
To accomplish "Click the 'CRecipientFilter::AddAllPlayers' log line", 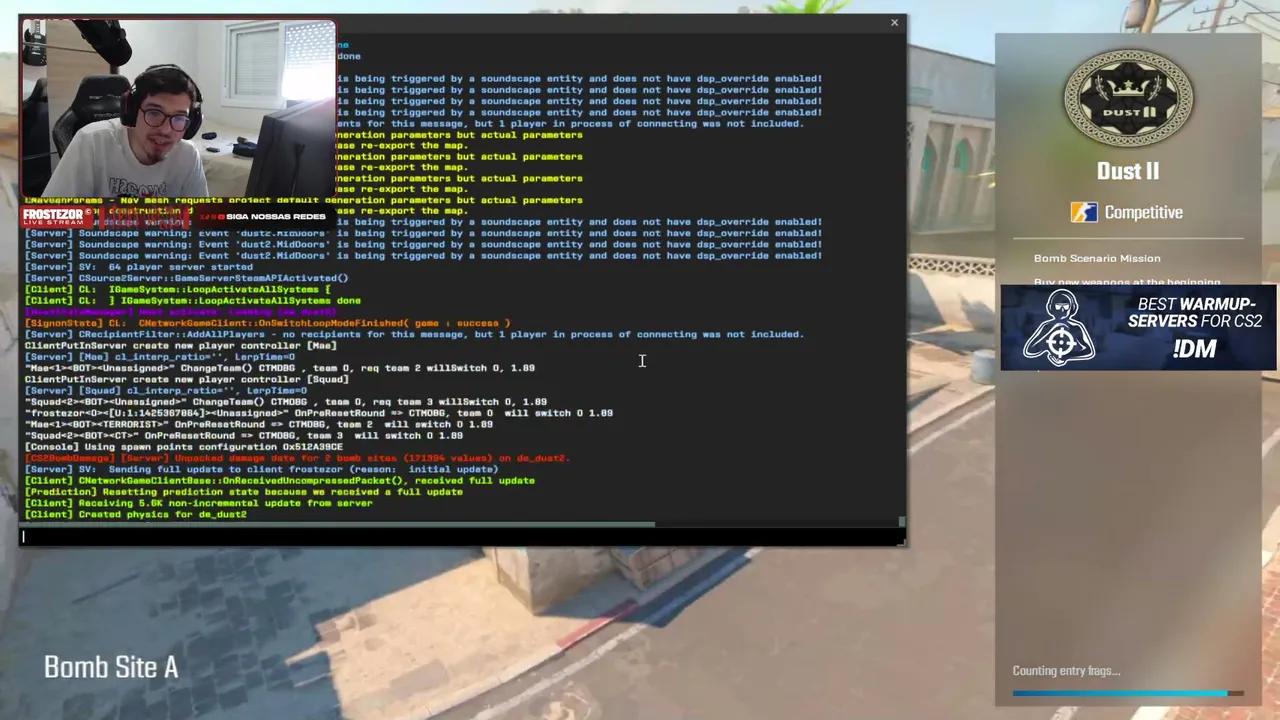I will 414,334.
